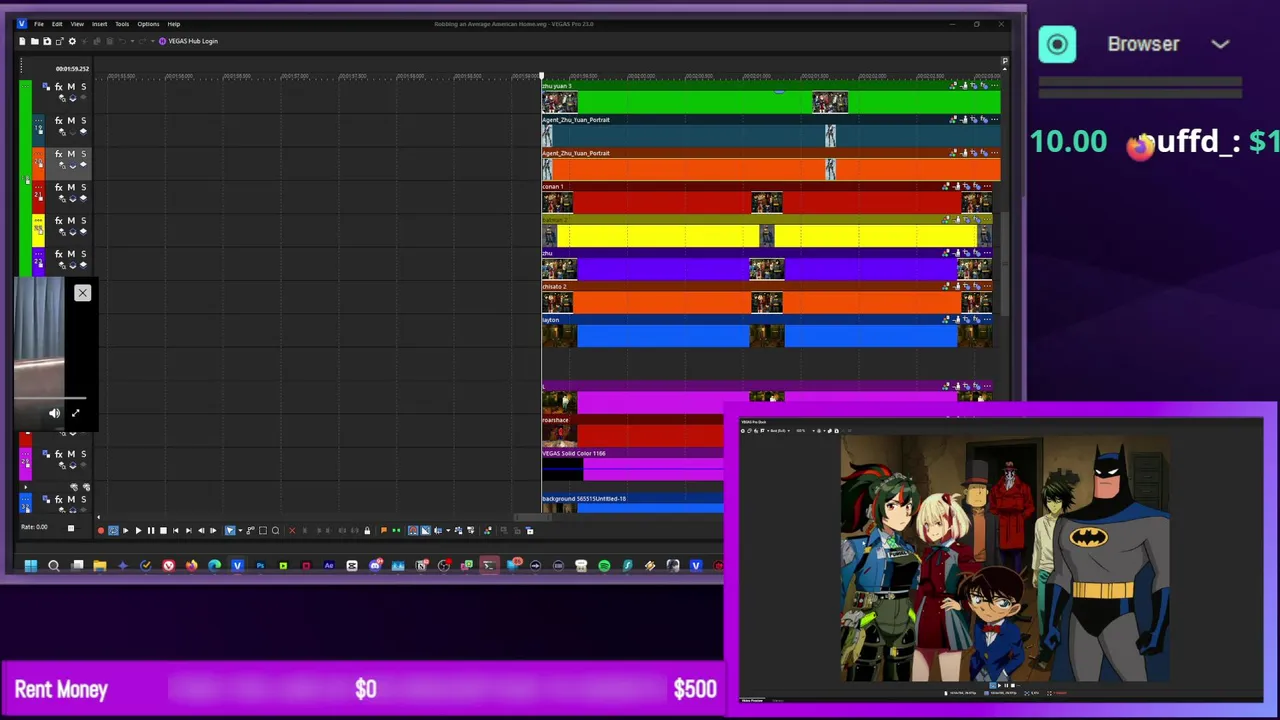Solo the green top track

83,87
